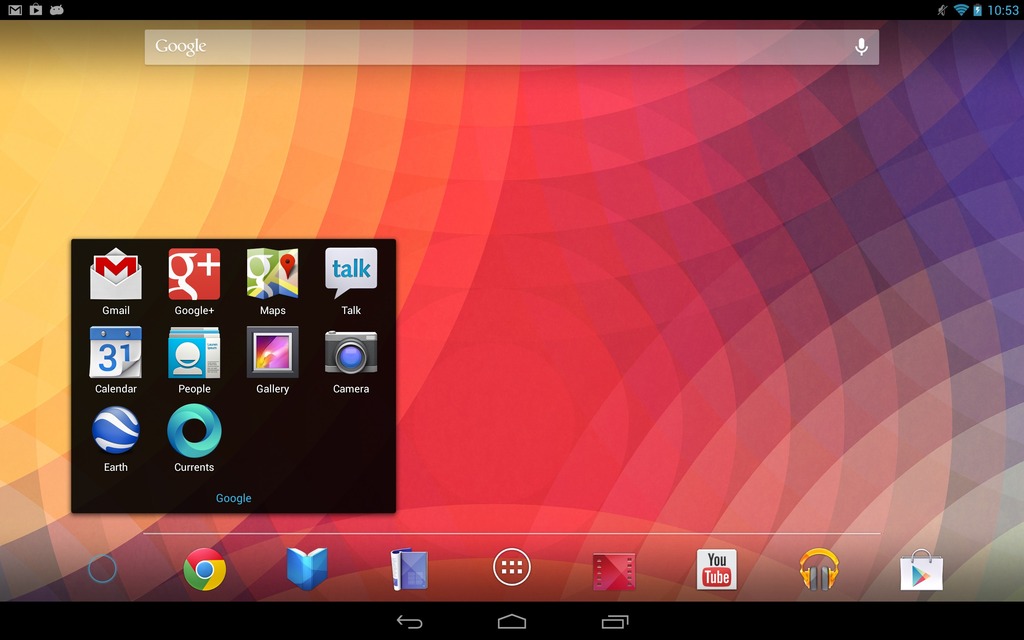Viewport: 1024px width, 640px height.
Task: Open Play Magazines from the dock
Action: (409, 569)
